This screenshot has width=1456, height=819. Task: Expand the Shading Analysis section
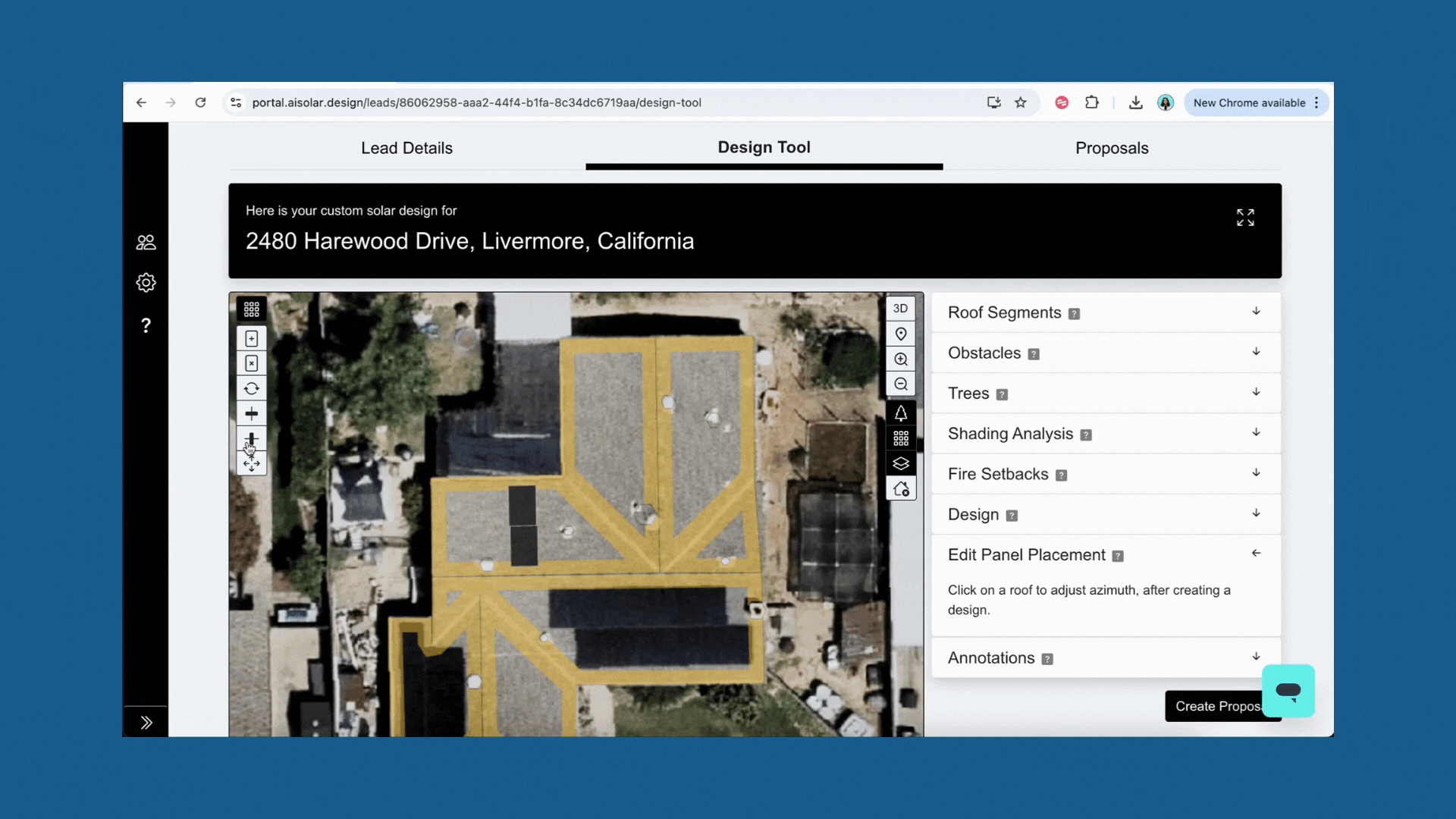tap(1106, 434)
